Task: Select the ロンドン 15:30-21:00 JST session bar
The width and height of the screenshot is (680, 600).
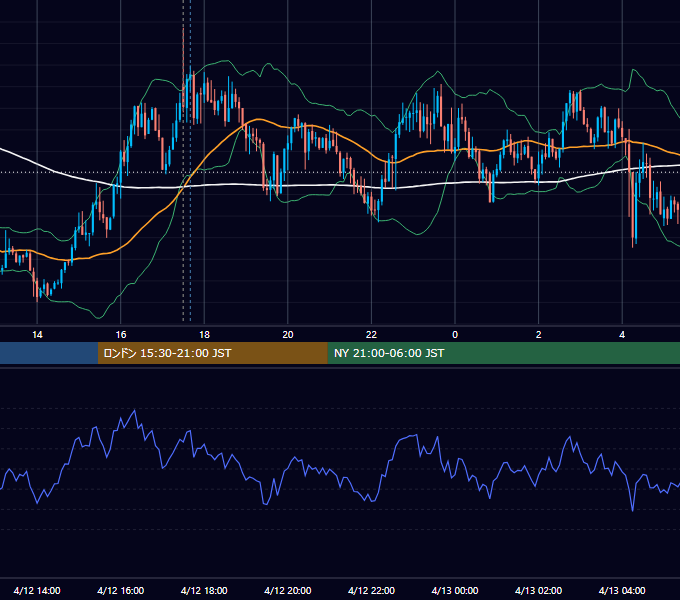Action: (x=212, y=353)
